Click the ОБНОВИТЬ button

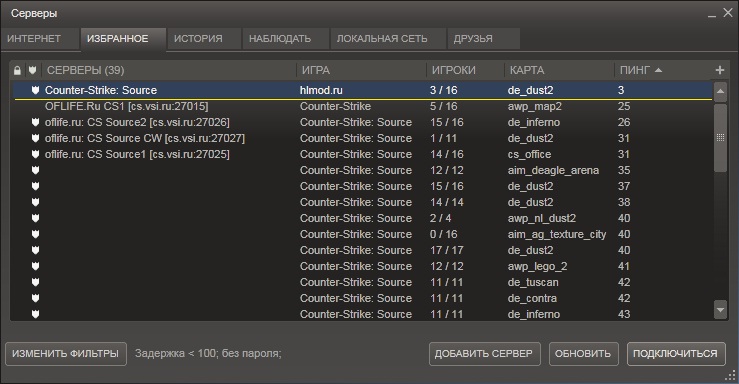583,353
